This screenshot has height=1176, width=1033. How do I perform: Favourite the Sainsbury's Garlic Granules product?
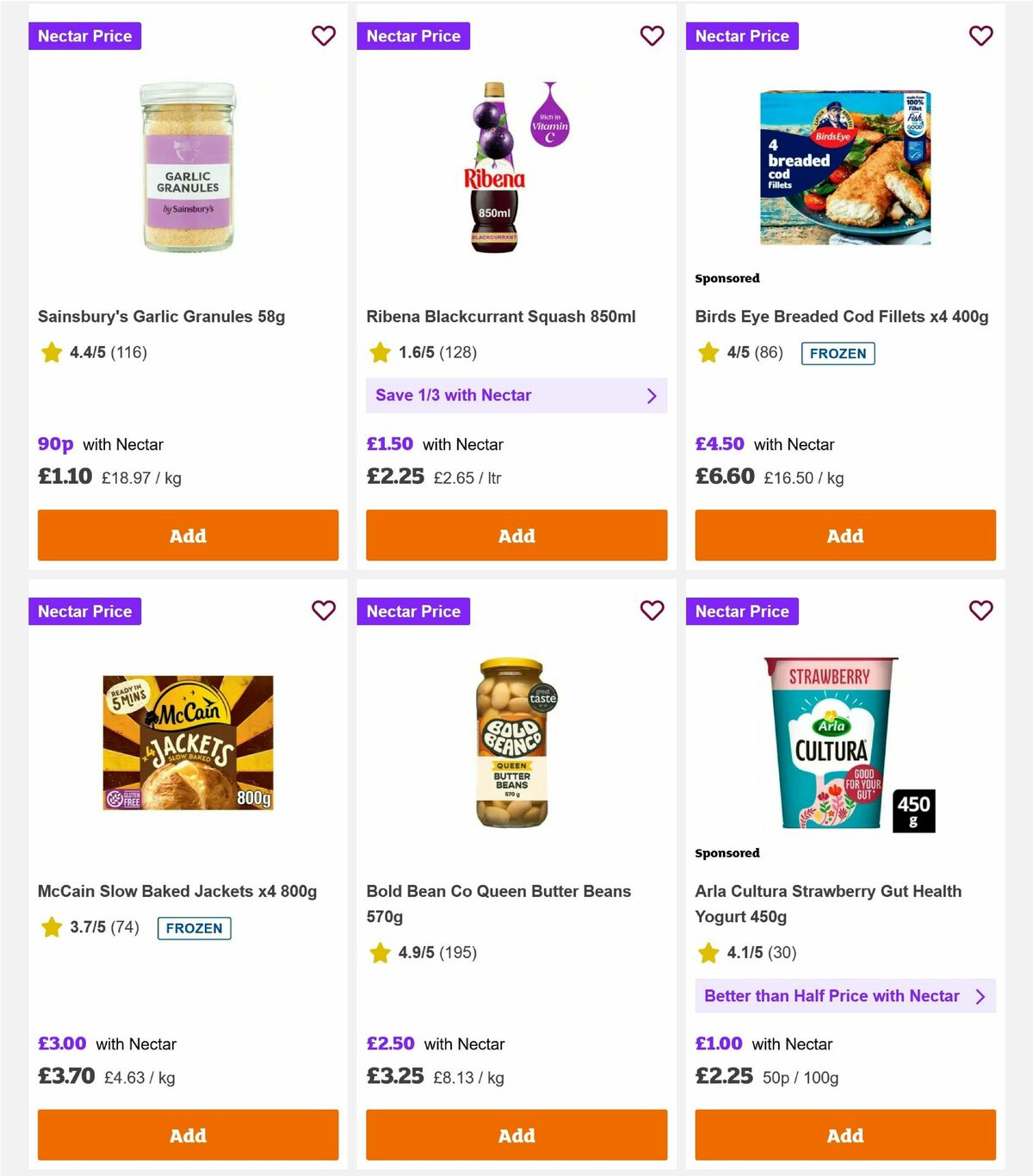pos(324,36)
